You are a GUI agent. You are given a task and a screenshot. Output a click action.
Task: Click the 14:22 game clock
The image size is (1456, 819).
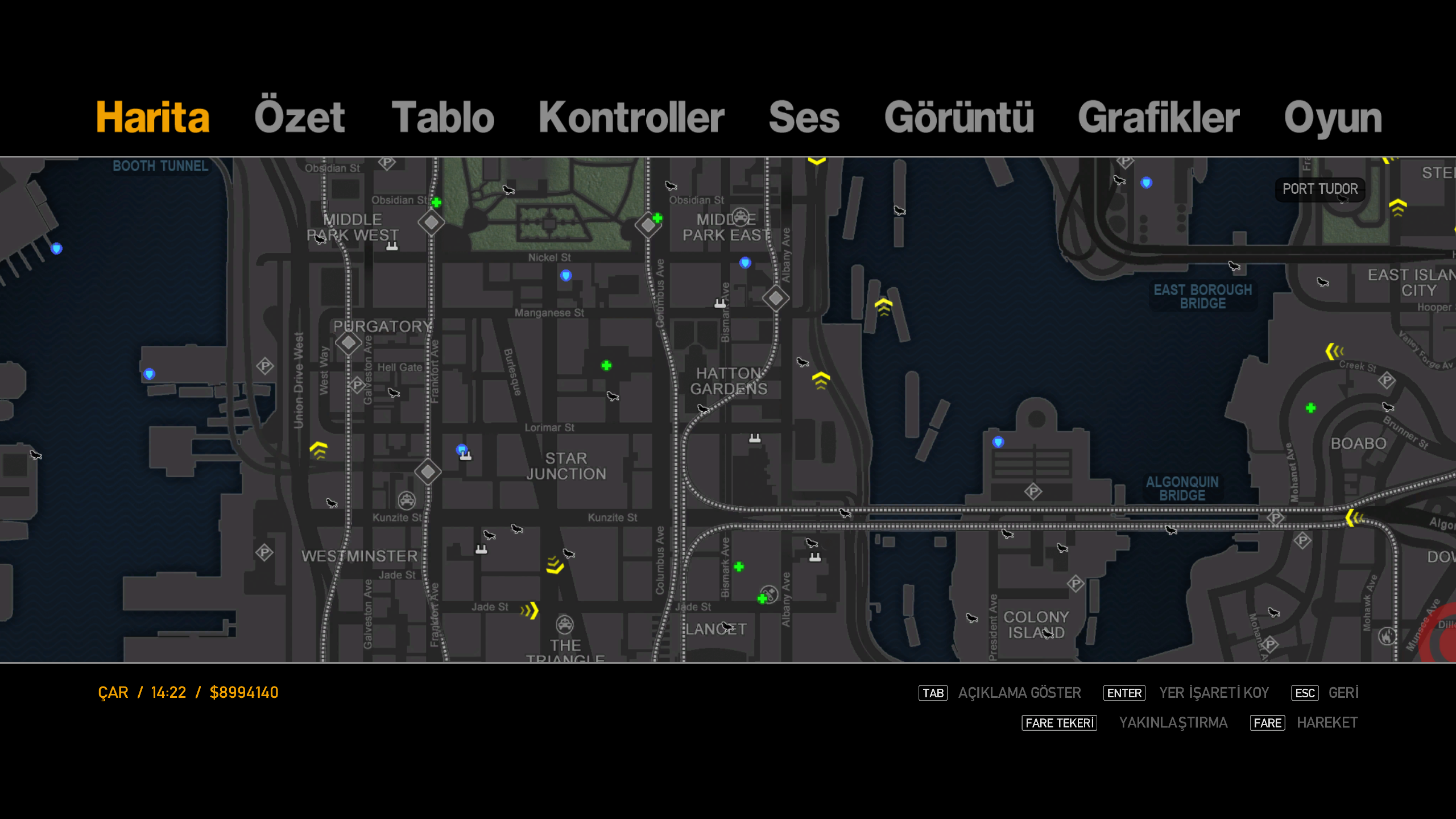click(168, 693)
